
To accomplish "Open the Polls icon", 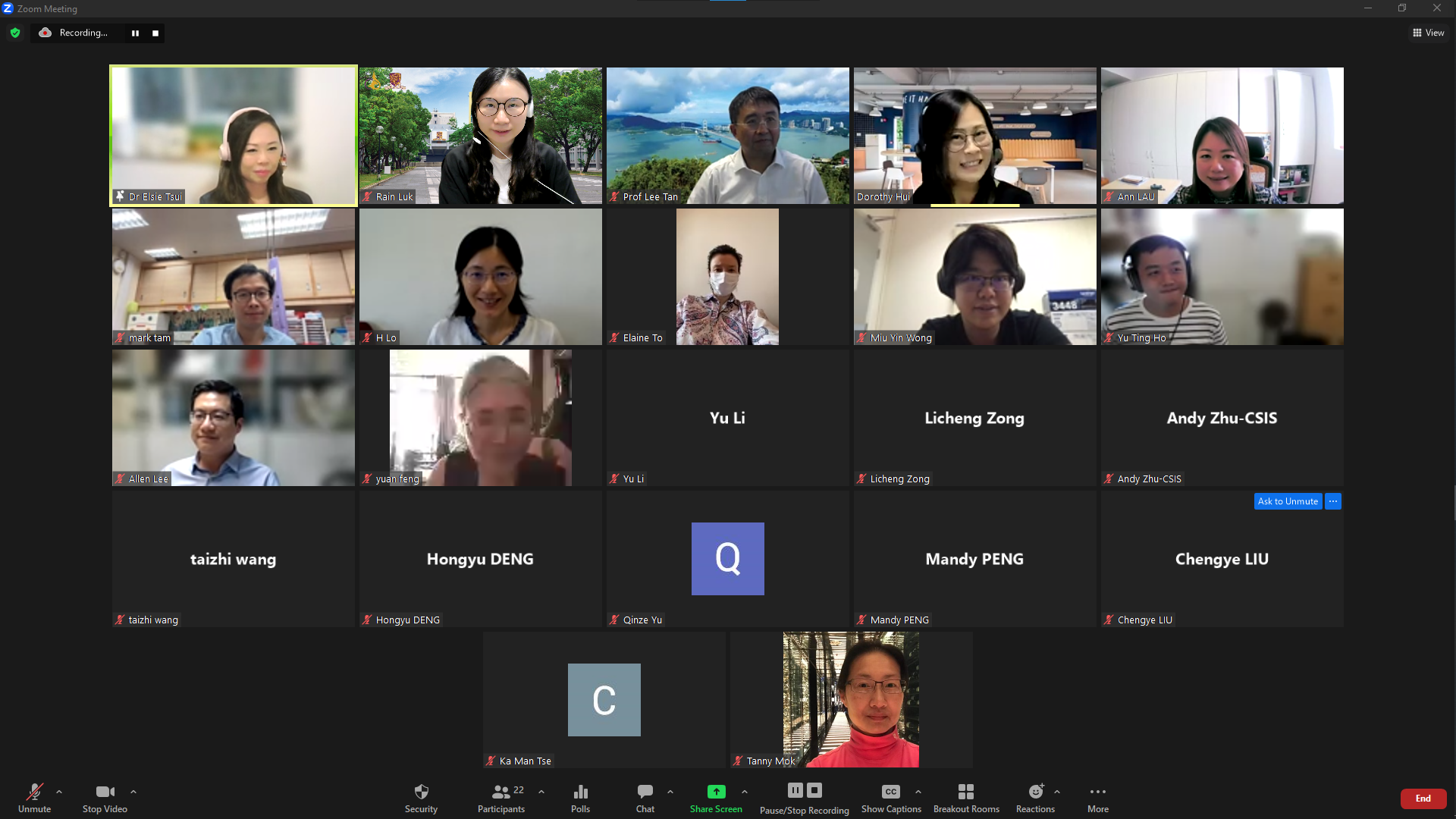I will [580, 792].
